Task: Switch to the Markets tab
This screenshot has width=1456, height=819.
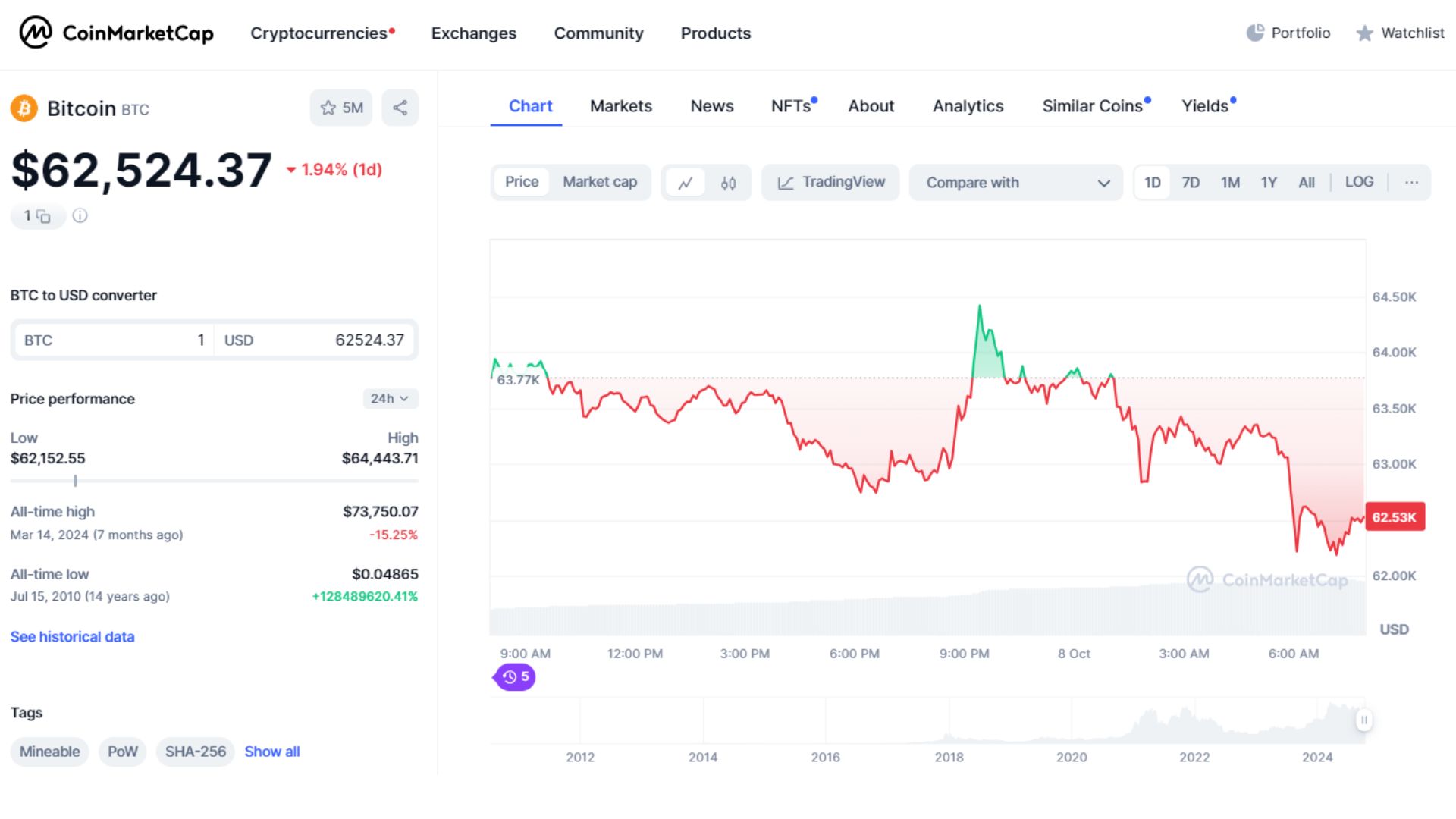Action: 620,106
